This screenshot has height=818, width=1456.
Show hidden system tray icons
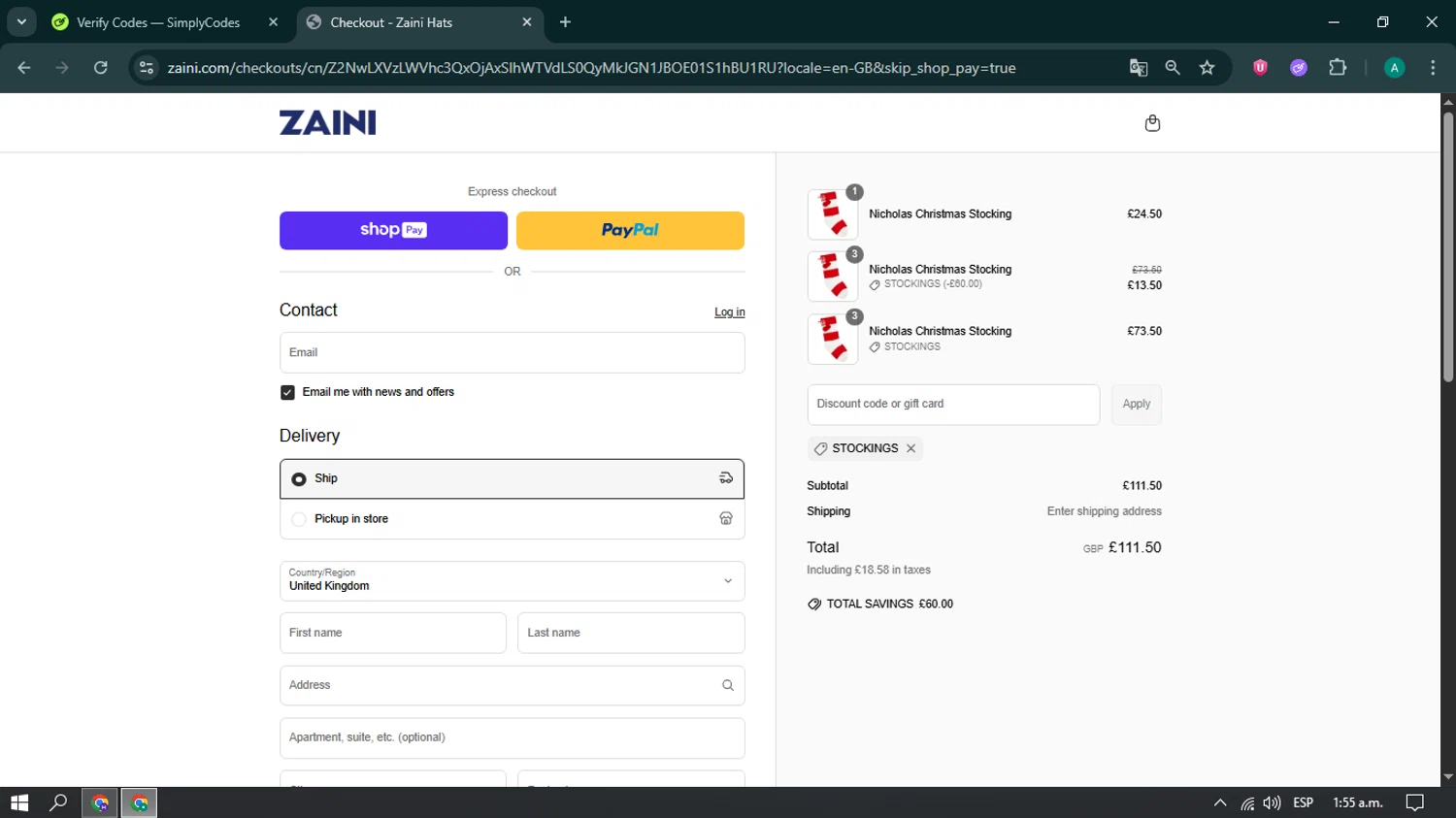coord(1220,802)
